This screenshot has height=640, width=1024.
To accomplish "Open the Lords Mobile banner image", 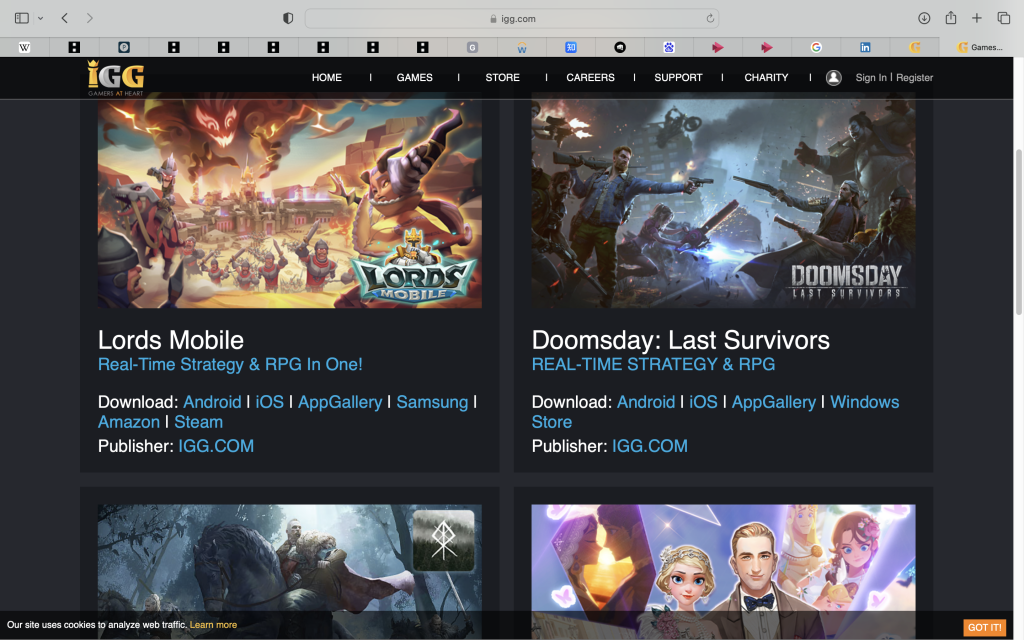I will tap(290, 203).
